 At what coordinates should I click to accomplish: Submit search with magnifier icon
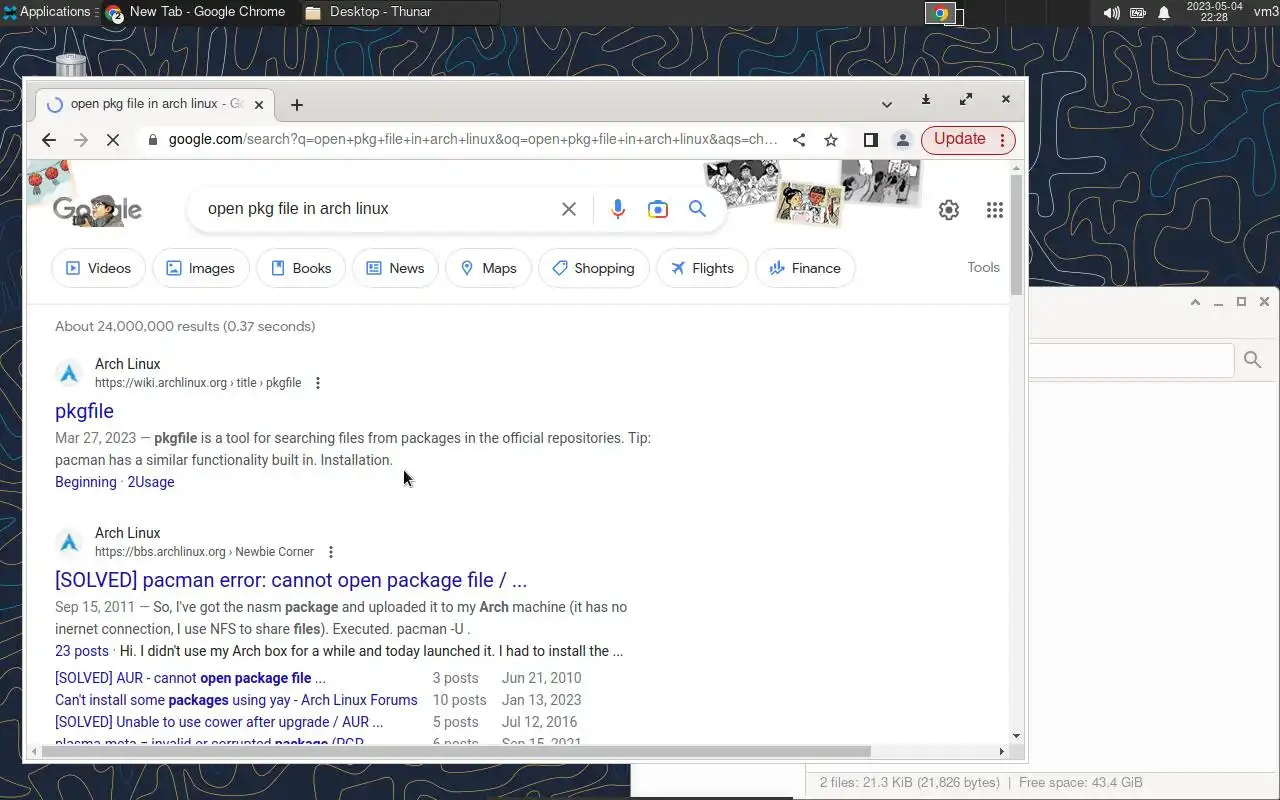click(x=698, y=209)
